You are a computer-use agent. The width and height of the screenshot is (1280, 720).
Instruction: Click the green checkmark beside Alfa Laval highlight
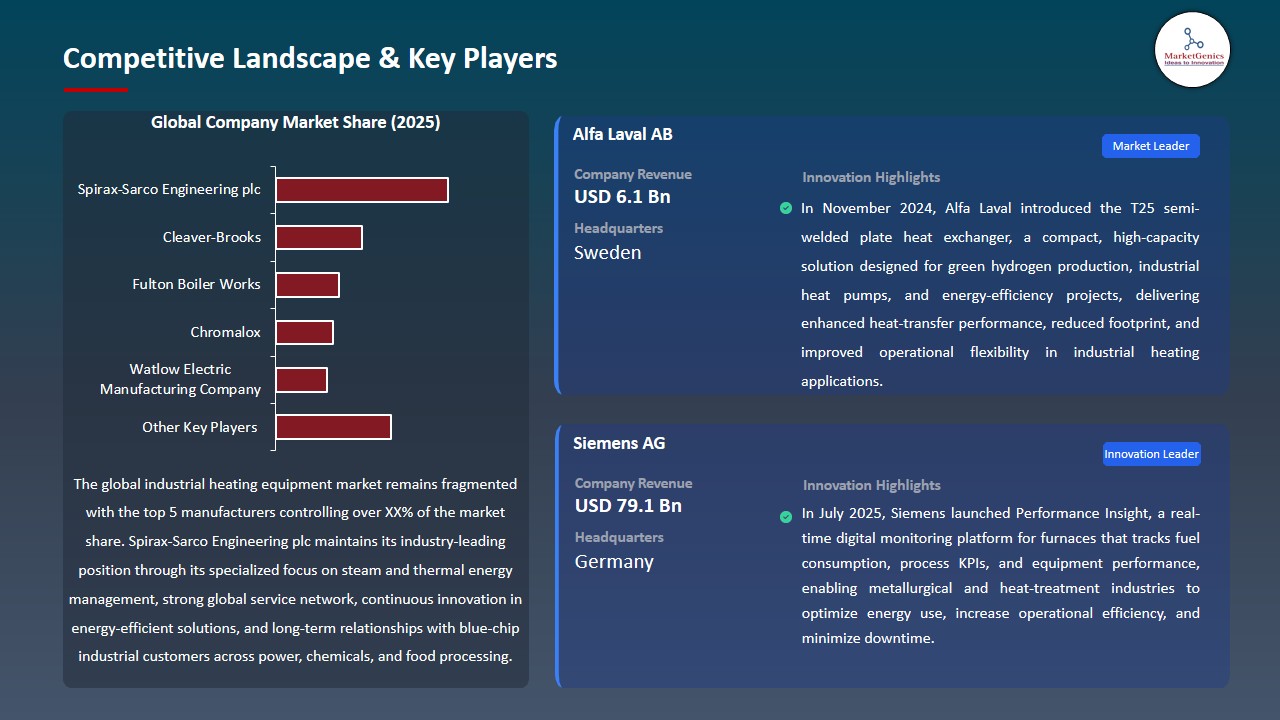(x=786, y=208)
